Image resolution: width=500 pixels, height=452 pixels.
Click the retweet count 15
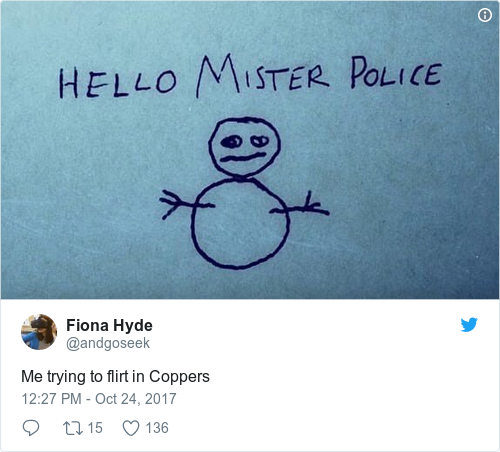point(95,428)
